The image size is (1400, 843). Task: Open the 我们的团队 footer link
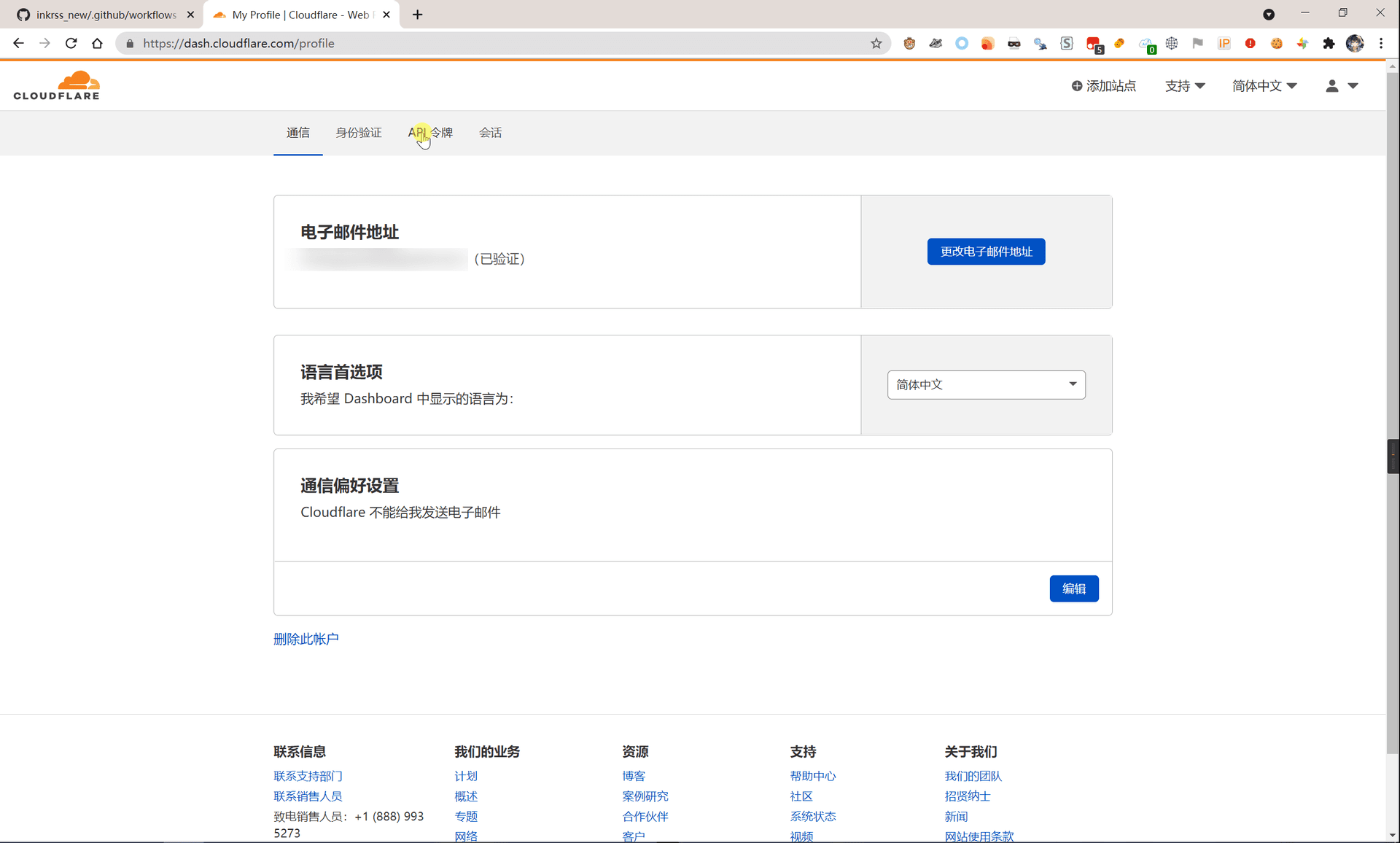pos(973,776)
